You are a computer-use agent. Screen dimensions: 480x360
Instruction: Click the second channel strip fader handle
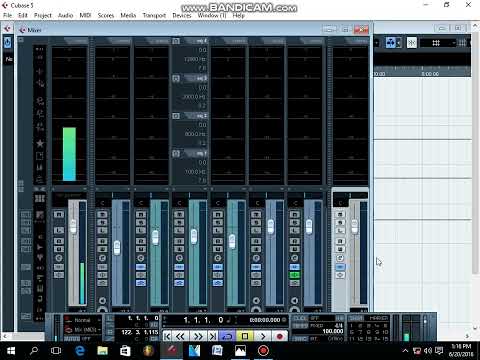[x=117, y=248]
